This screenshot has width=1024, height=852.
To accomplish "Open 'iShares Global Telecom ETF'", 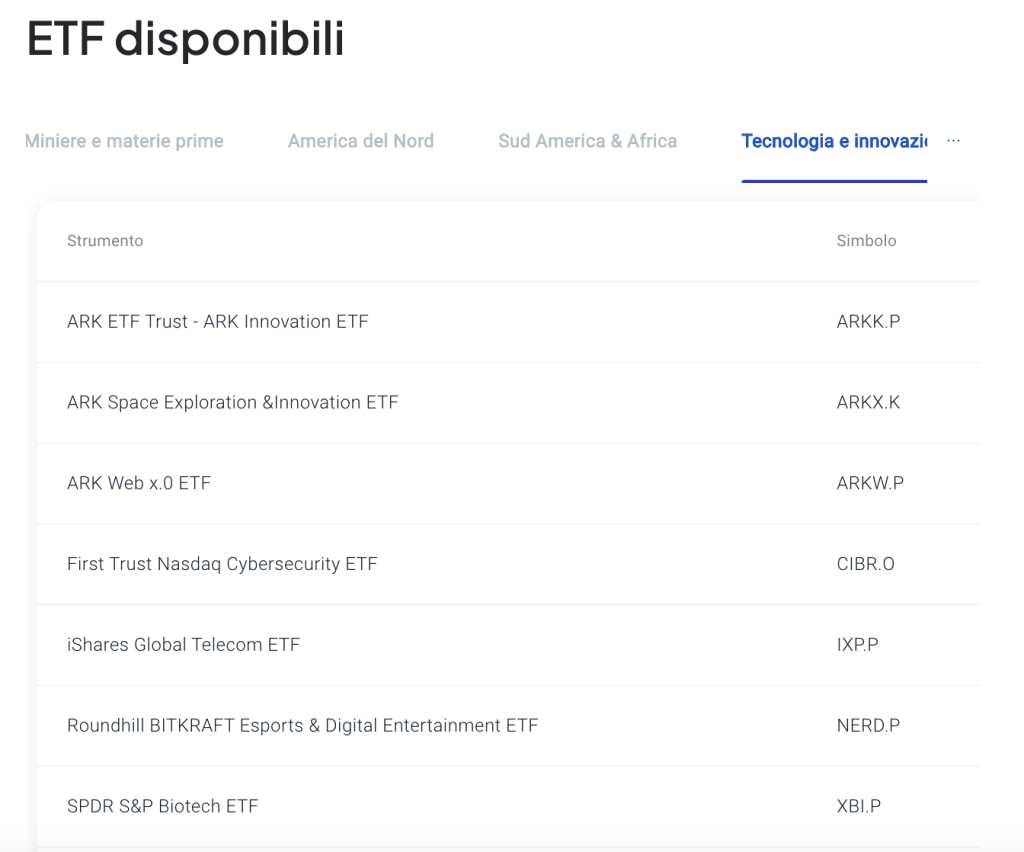I will 183,645.
